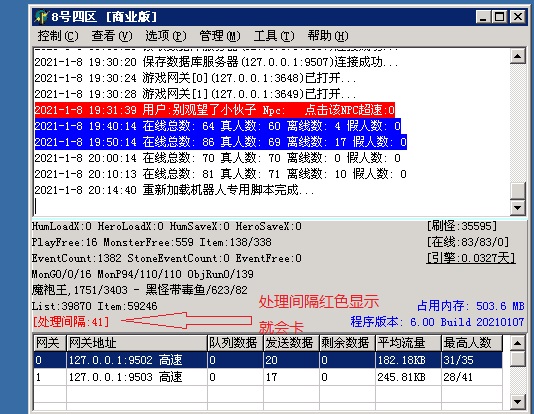The image size is (534, 414).
Task: Select gateway row 127.0.0.1:9503
Action: [x=268, y=377]
